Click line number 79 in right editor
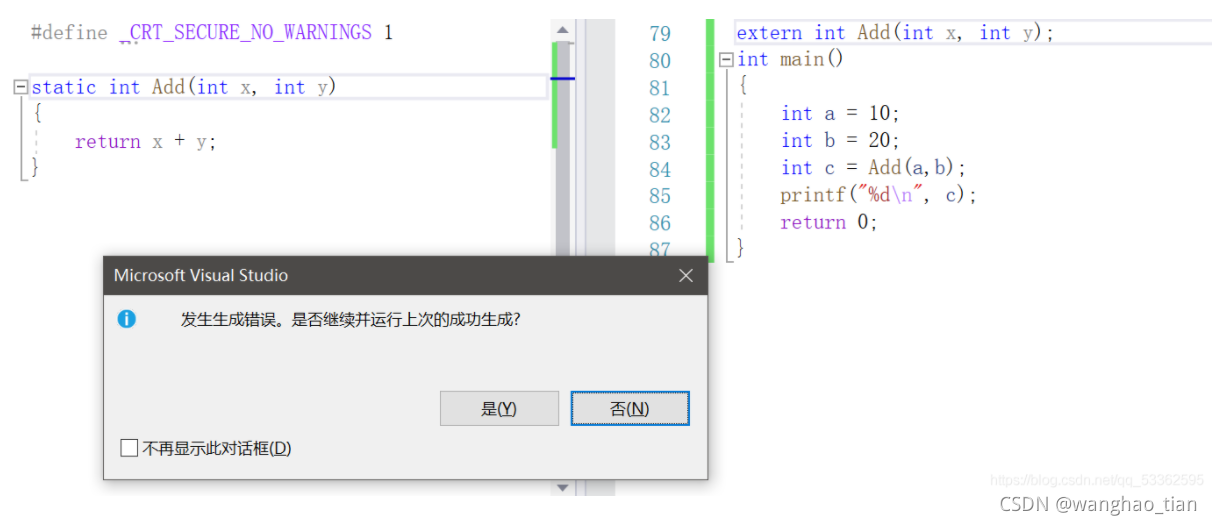 pos(660,34)
